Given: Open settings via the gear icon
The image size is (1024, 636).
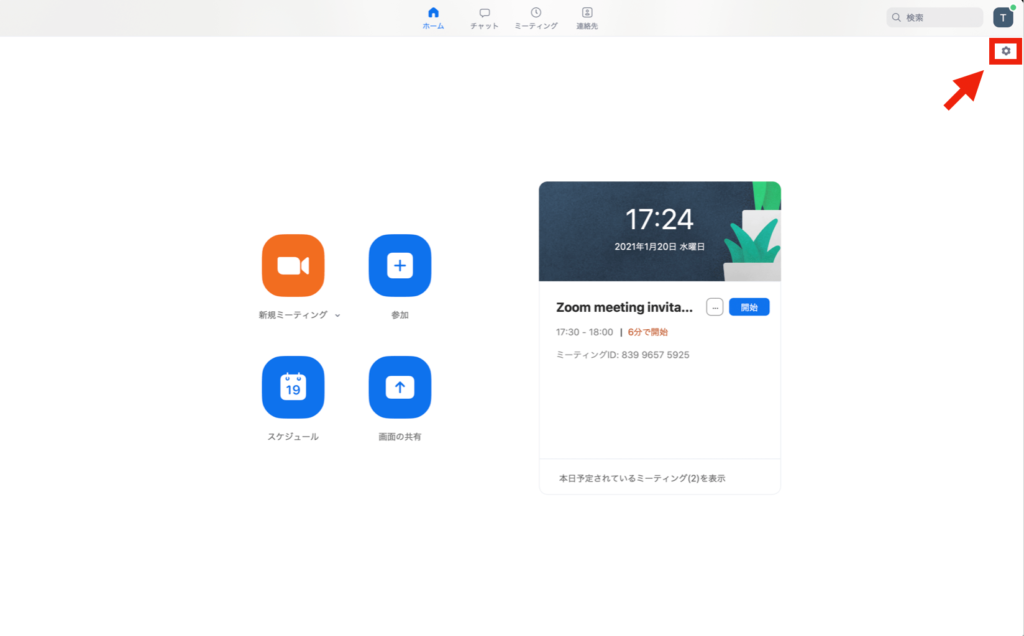Looking at the screenshot, I should 1006,51.
